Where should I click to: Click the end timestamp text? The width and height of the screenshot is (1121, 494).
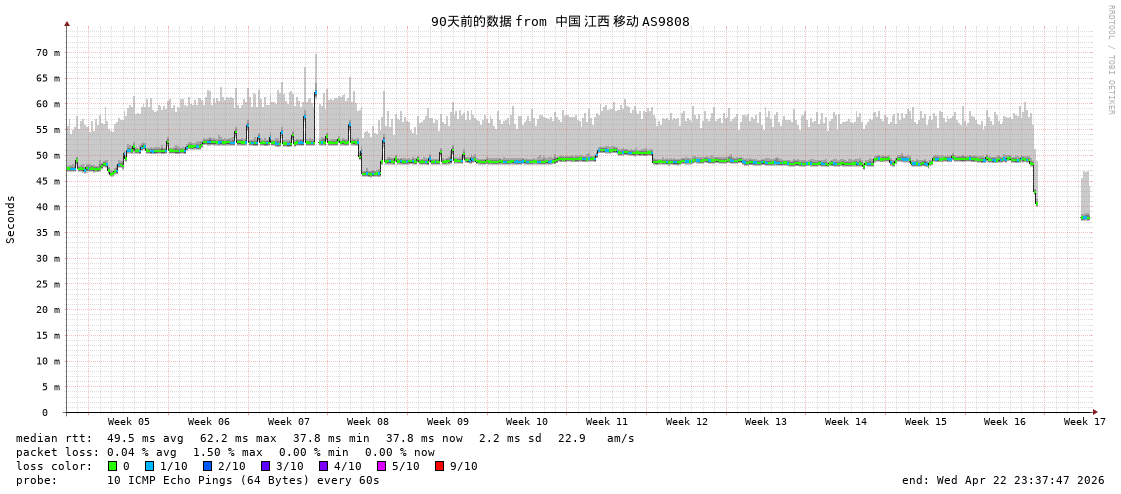1003,480
